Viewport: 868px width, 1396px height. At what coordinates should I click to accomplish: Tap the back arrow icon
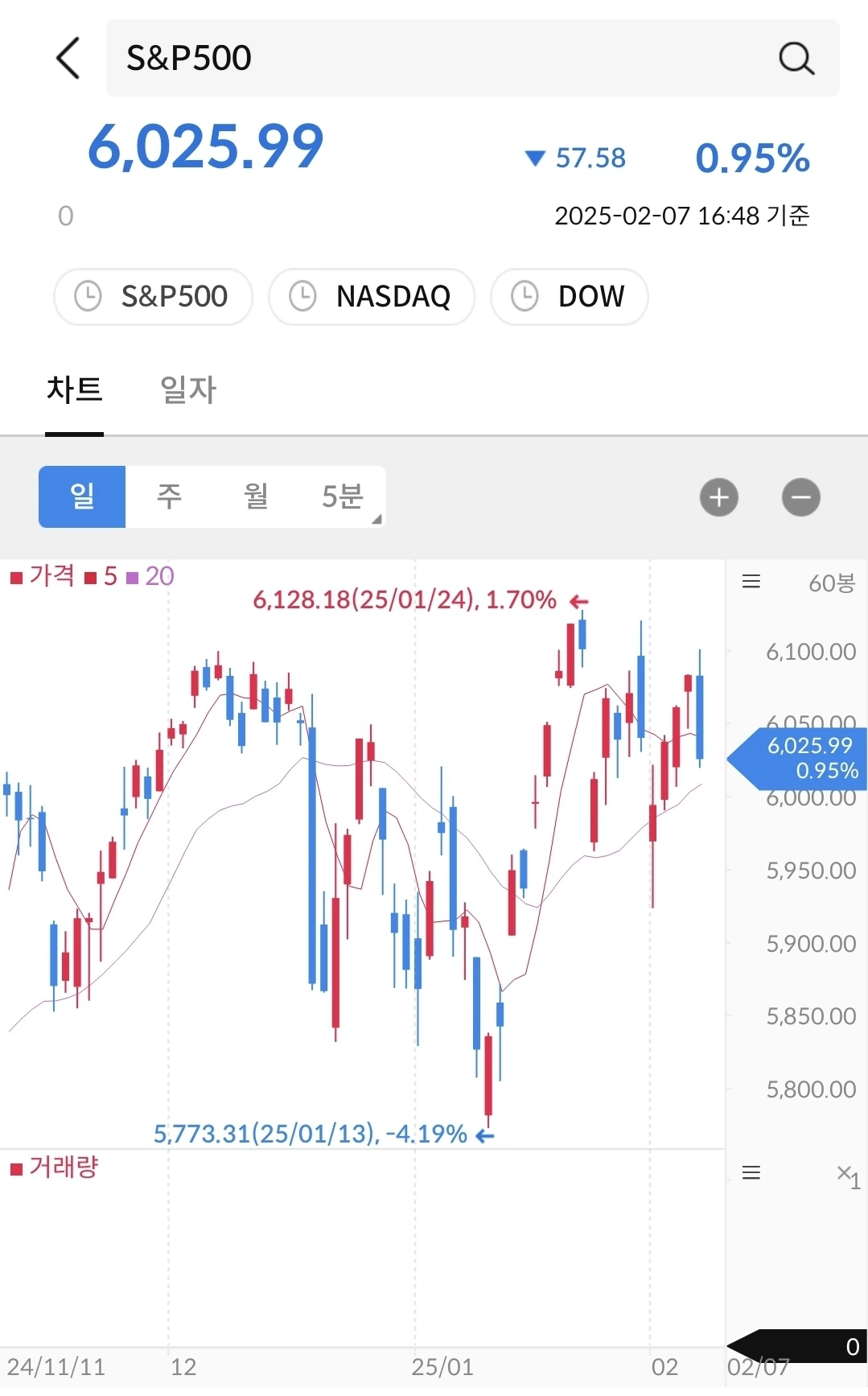pos(68,58)
